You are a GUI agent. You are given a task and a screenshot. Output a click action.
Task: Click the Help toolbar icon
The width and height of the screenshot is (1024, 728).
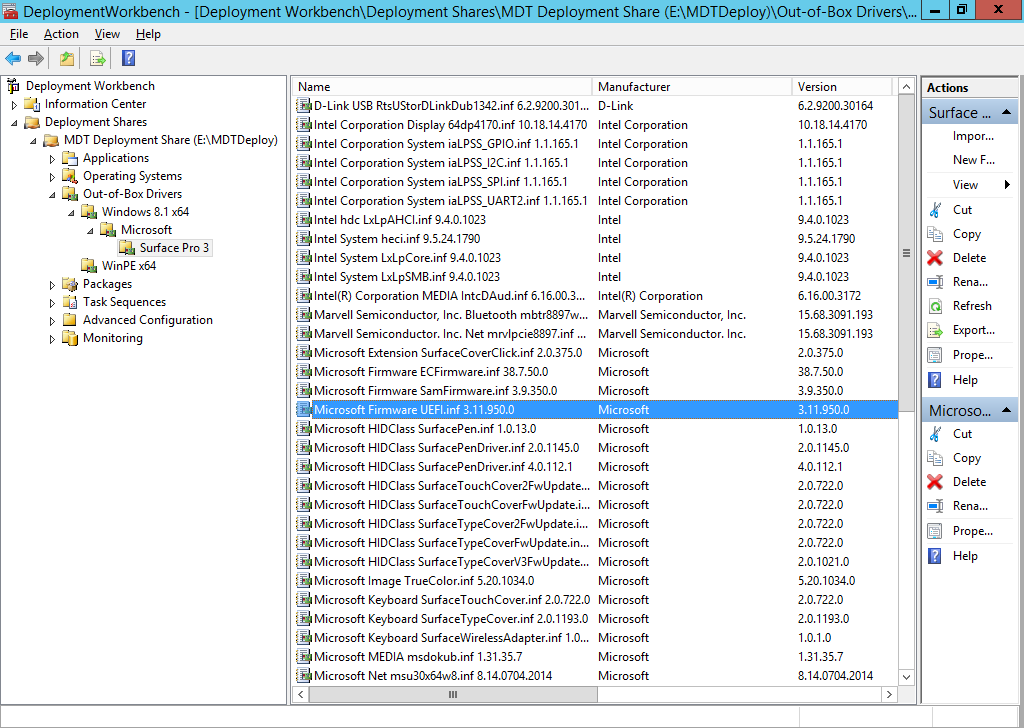(129, 59)
